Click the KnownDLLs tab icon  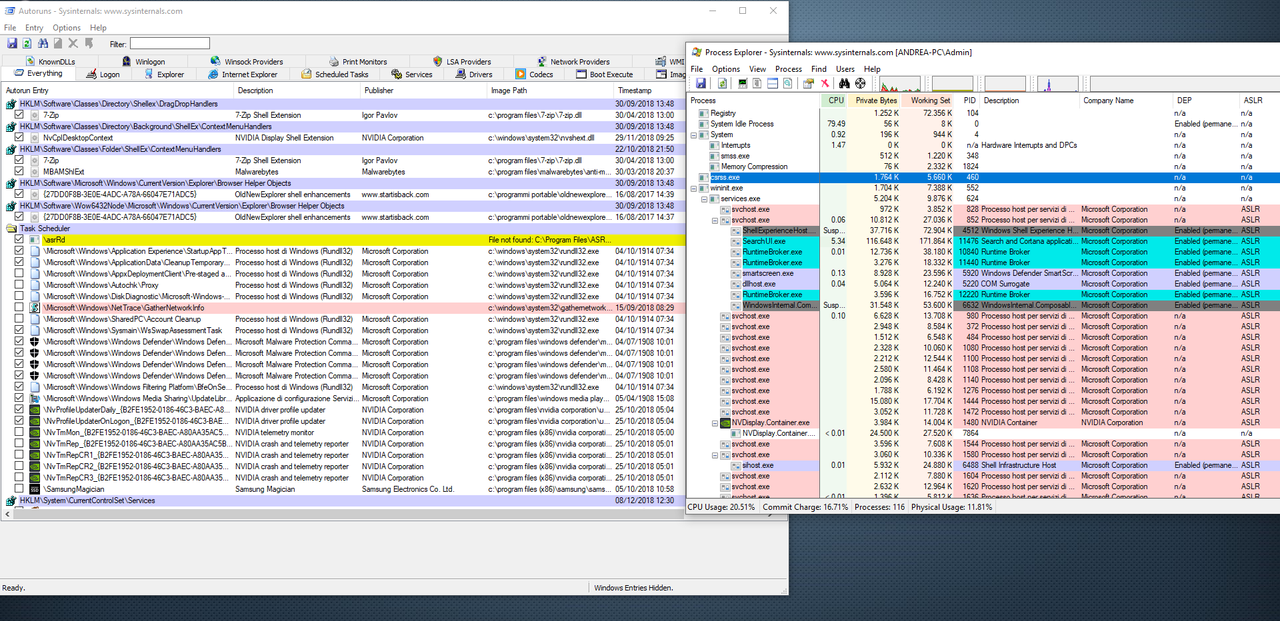coord(30,61)
